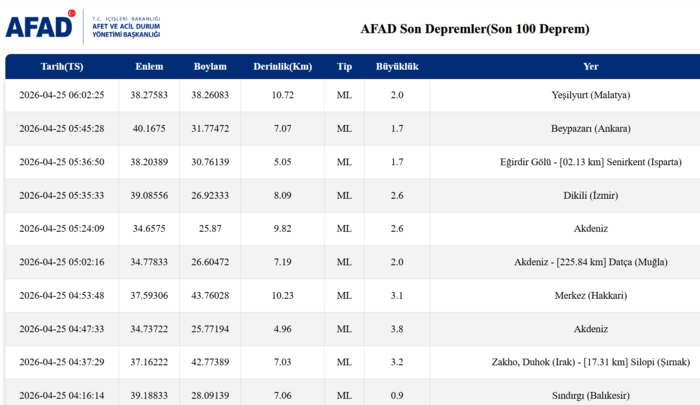Click longitude value 25.87

coord(210,229)
